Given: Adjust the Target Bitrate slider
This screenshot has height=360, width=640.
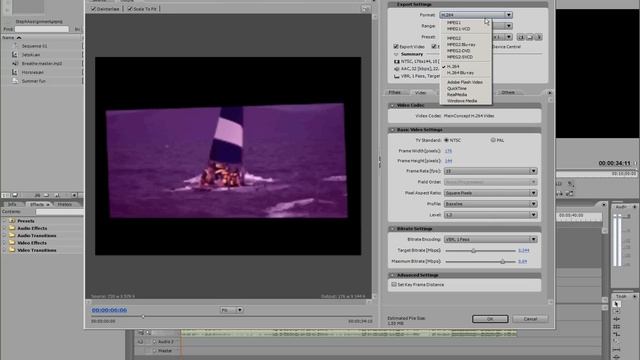Looking at the screenshot, I should [473, 250].
